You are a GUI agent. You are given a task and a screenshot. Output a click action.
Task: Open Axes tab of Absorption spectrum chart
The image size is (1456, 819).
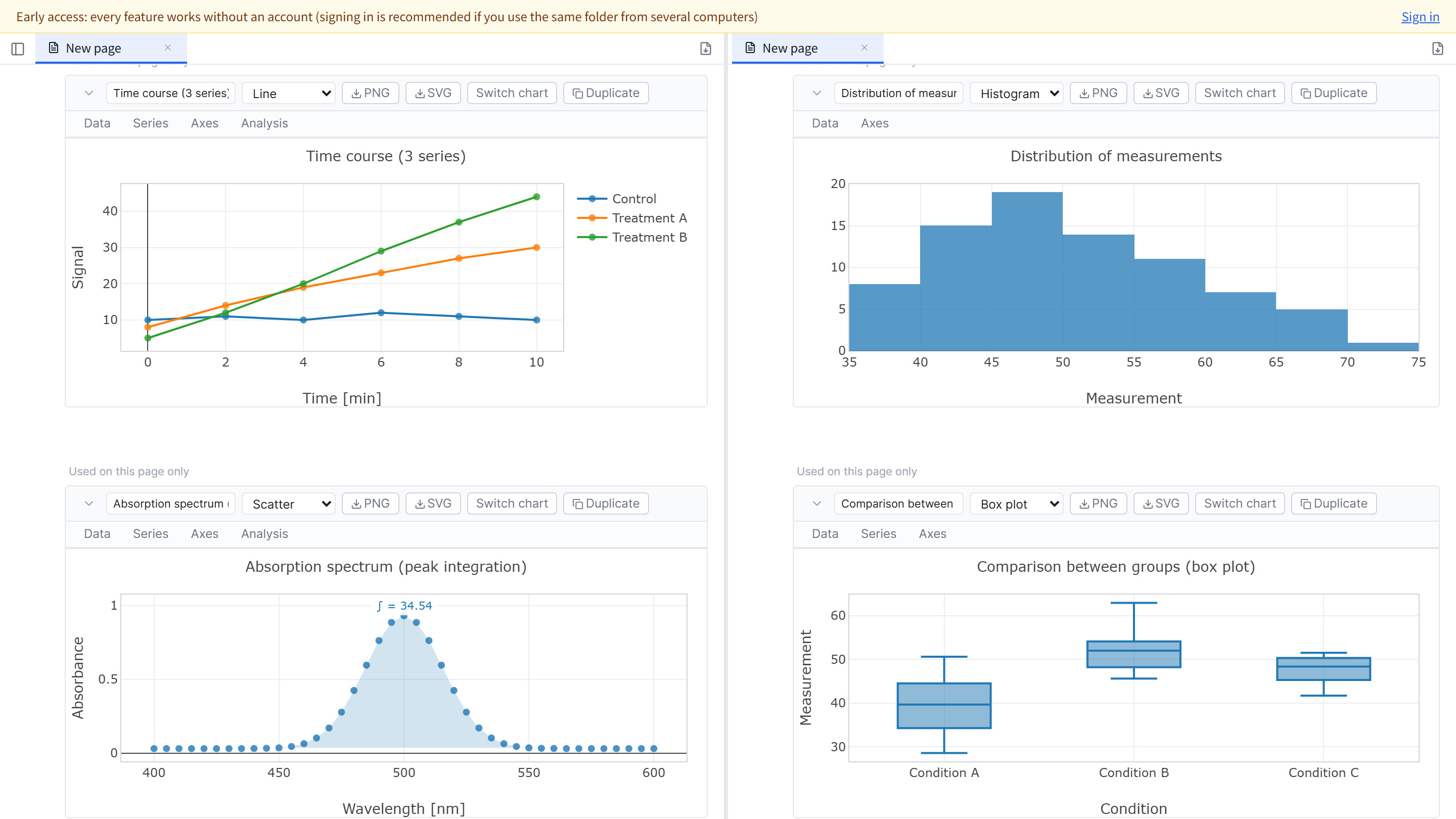[205, 533]
